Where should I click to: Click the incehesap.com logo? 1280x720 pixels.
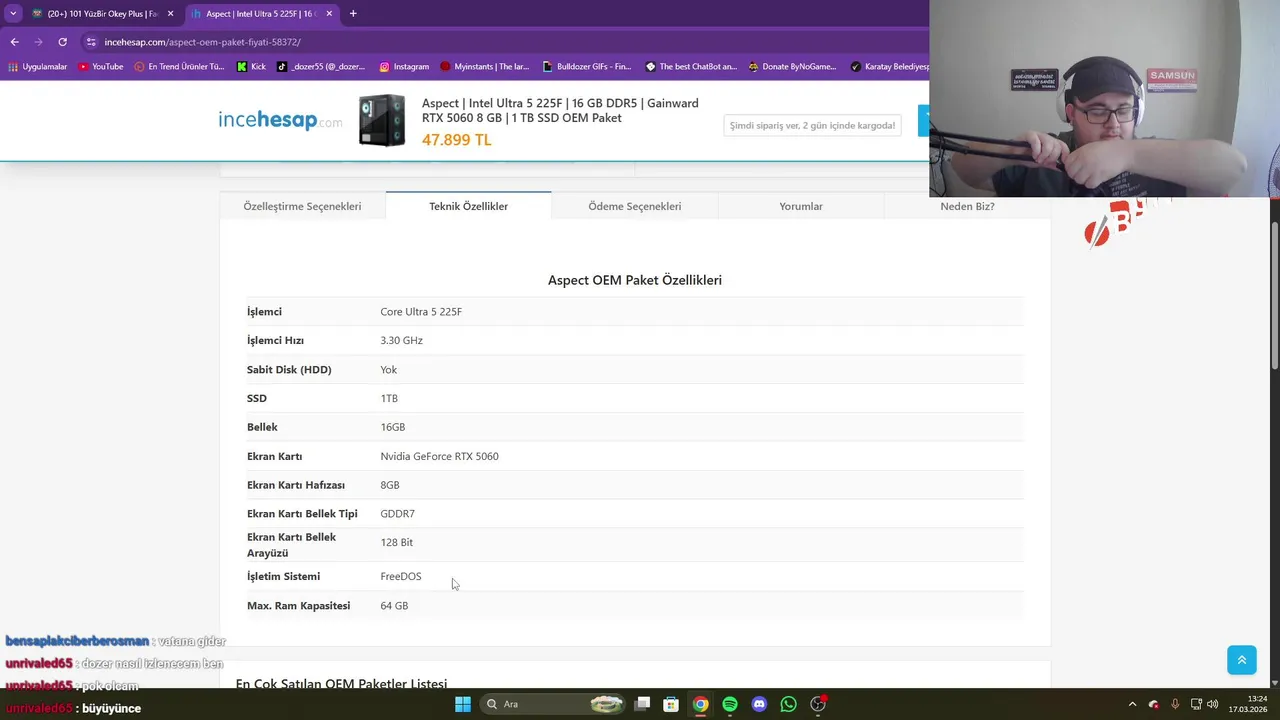coord(280,121)
